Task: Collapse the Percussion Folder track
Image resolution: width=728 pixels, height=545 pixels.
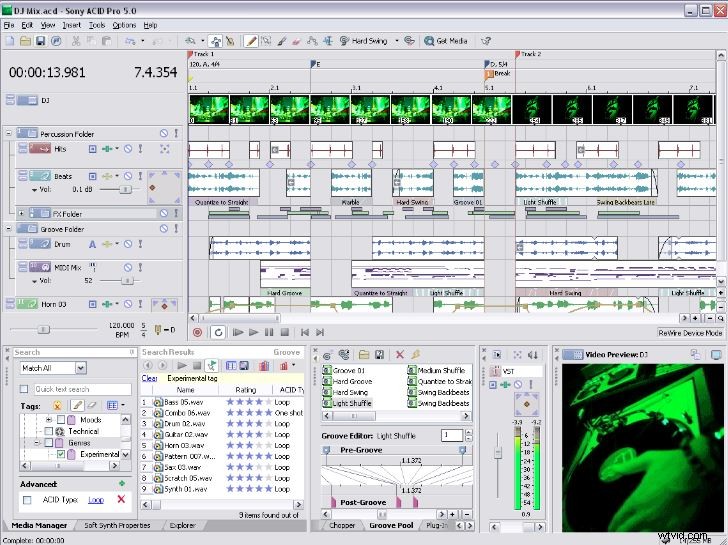Action: (x=8, y=134)
